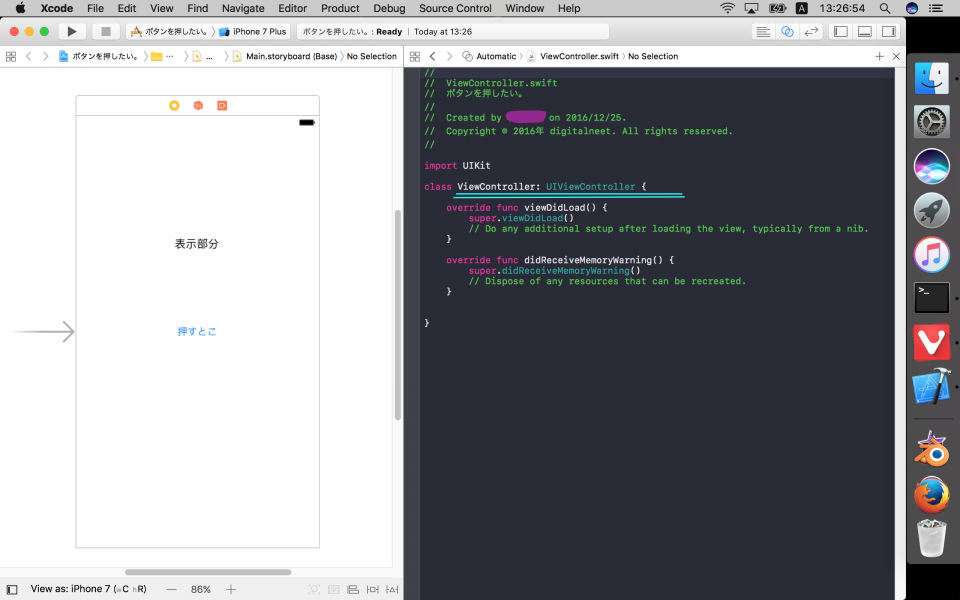This screenshot has height=600, width=960.
Task: Open the Align constraints menu
Action: tap(353, 590)
